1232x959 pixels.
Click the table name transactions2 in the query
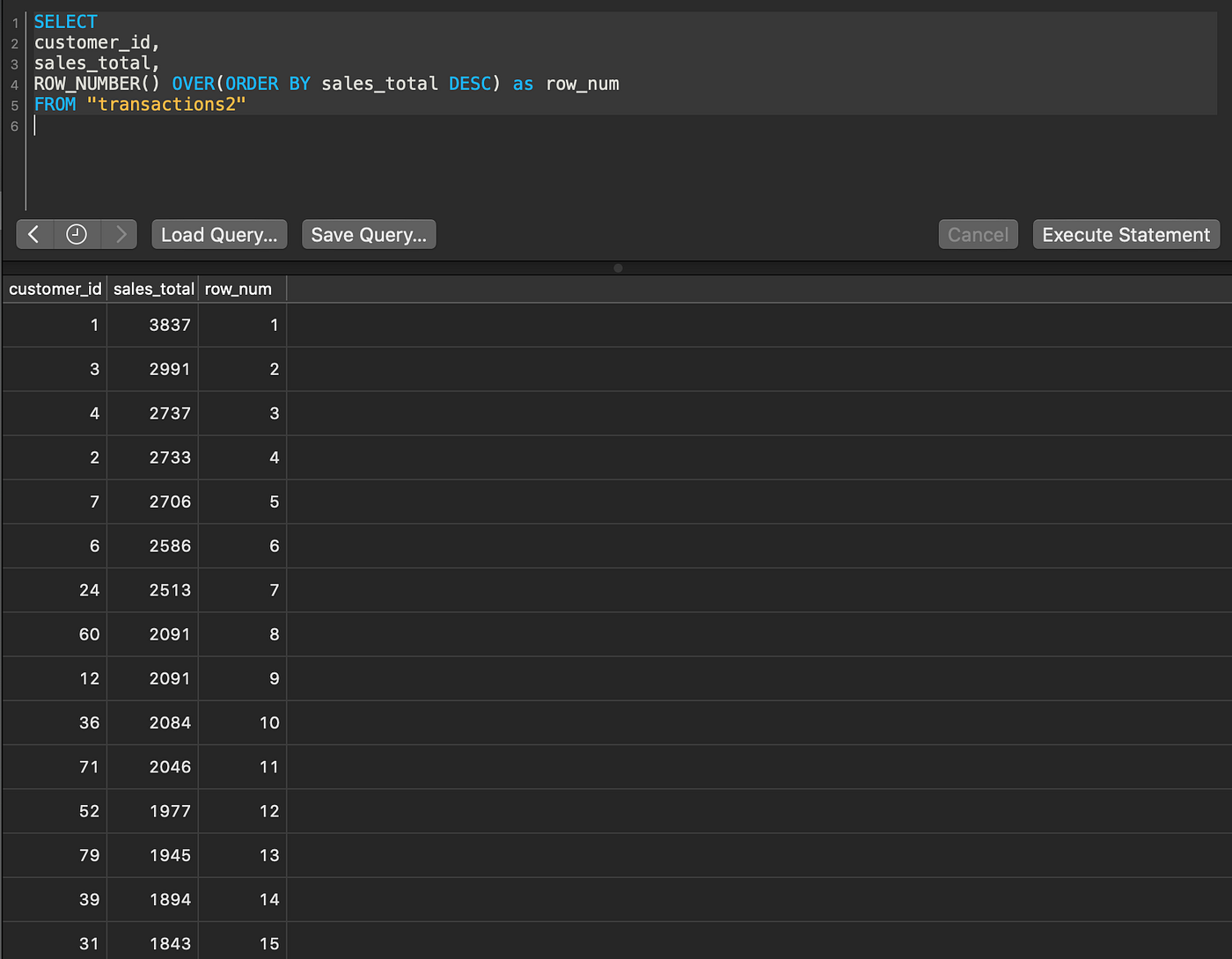[166, 104]
